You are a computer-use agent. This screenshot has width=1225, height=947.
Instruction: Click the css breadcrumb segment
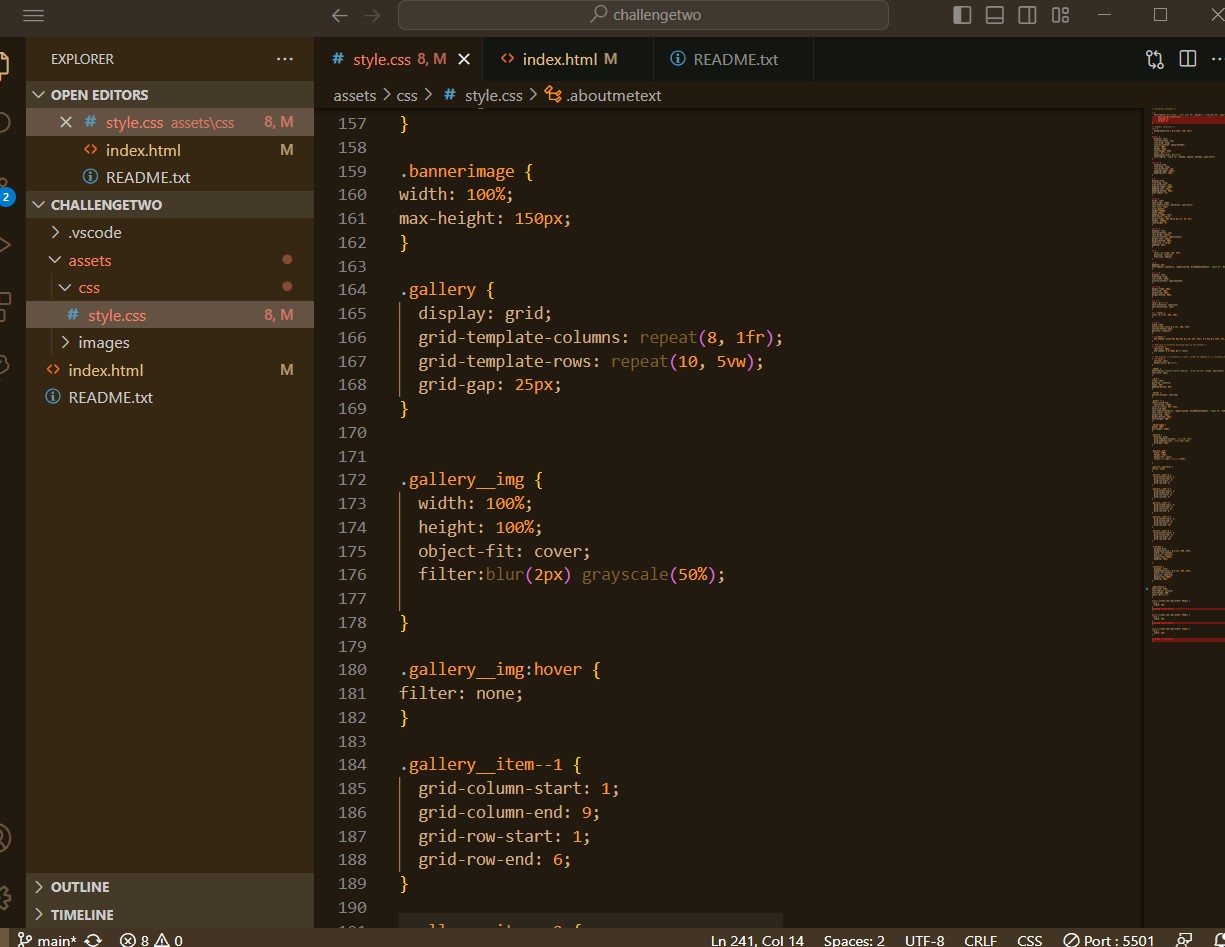(407, 95)
